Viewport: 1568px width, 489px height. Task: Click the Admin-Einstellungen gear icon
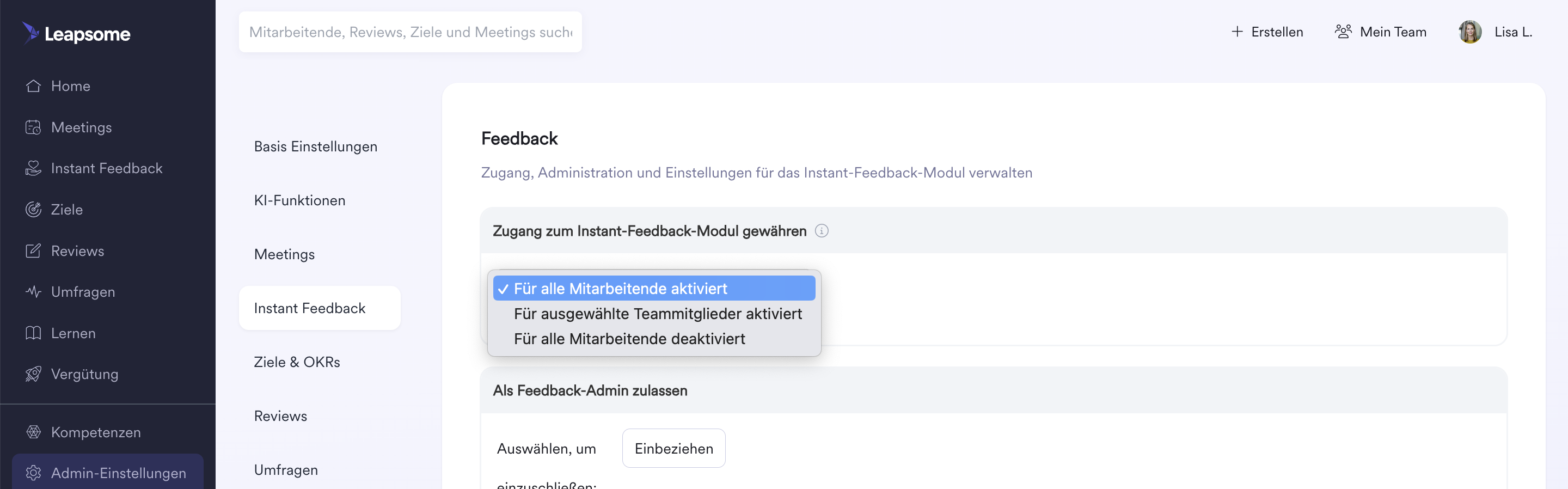(33, 473)
